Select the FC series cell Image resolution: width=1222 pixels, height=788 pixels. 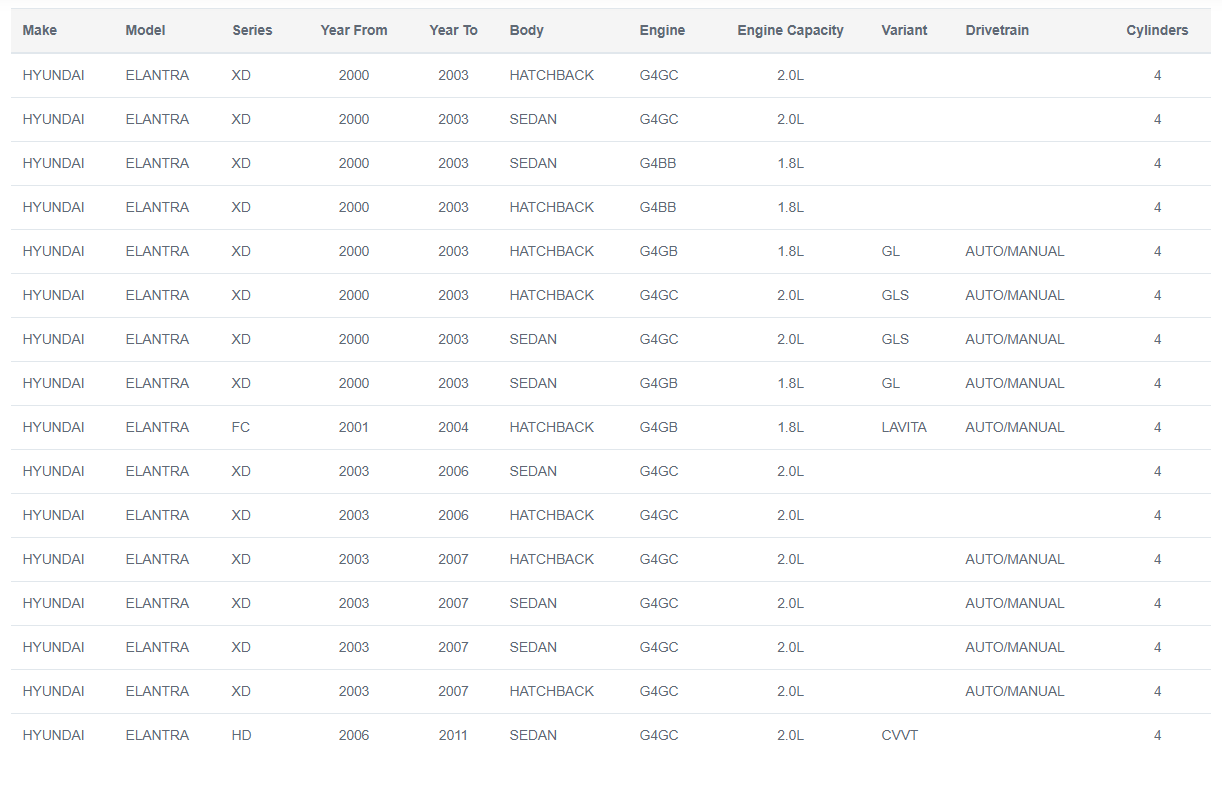click(x=241, y=427)
